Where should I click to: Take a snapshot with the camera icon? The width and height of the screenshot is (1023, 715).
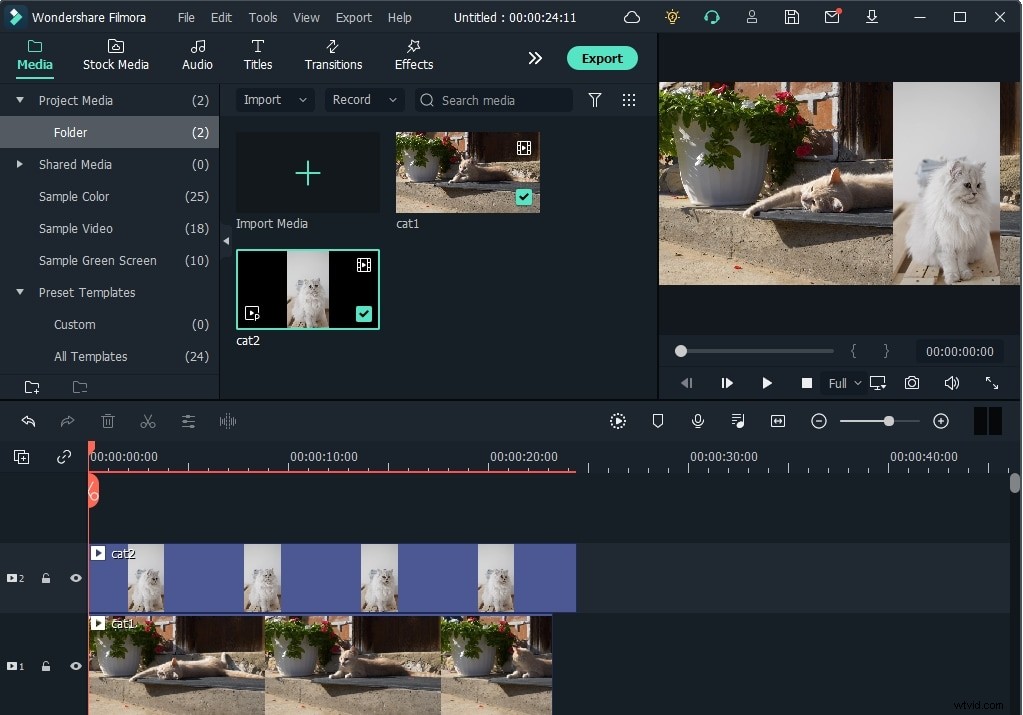911,383
